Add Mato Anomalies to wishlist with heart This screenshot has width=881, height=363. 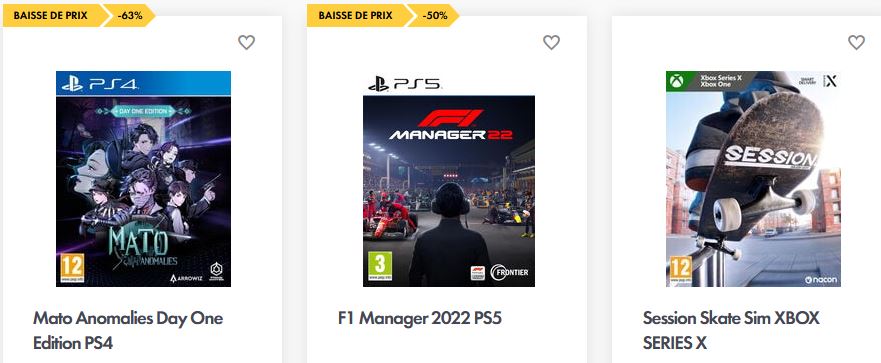[246, 42]
